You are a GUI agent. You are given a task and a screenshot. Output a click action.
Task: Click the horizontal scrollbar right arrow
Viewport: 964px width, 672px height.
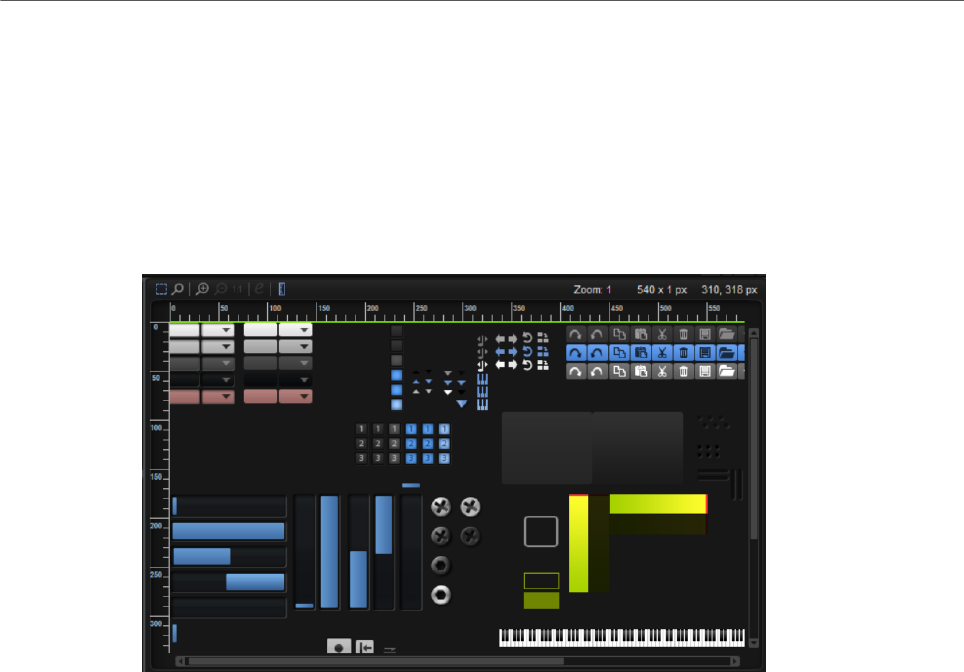point(735,662)
